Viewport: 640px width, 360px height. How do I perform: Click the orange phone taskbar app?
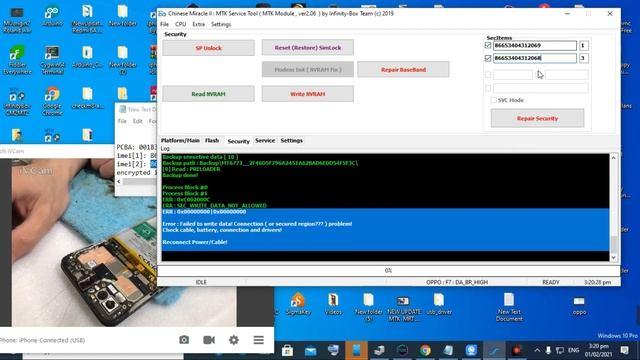point(356,350)
